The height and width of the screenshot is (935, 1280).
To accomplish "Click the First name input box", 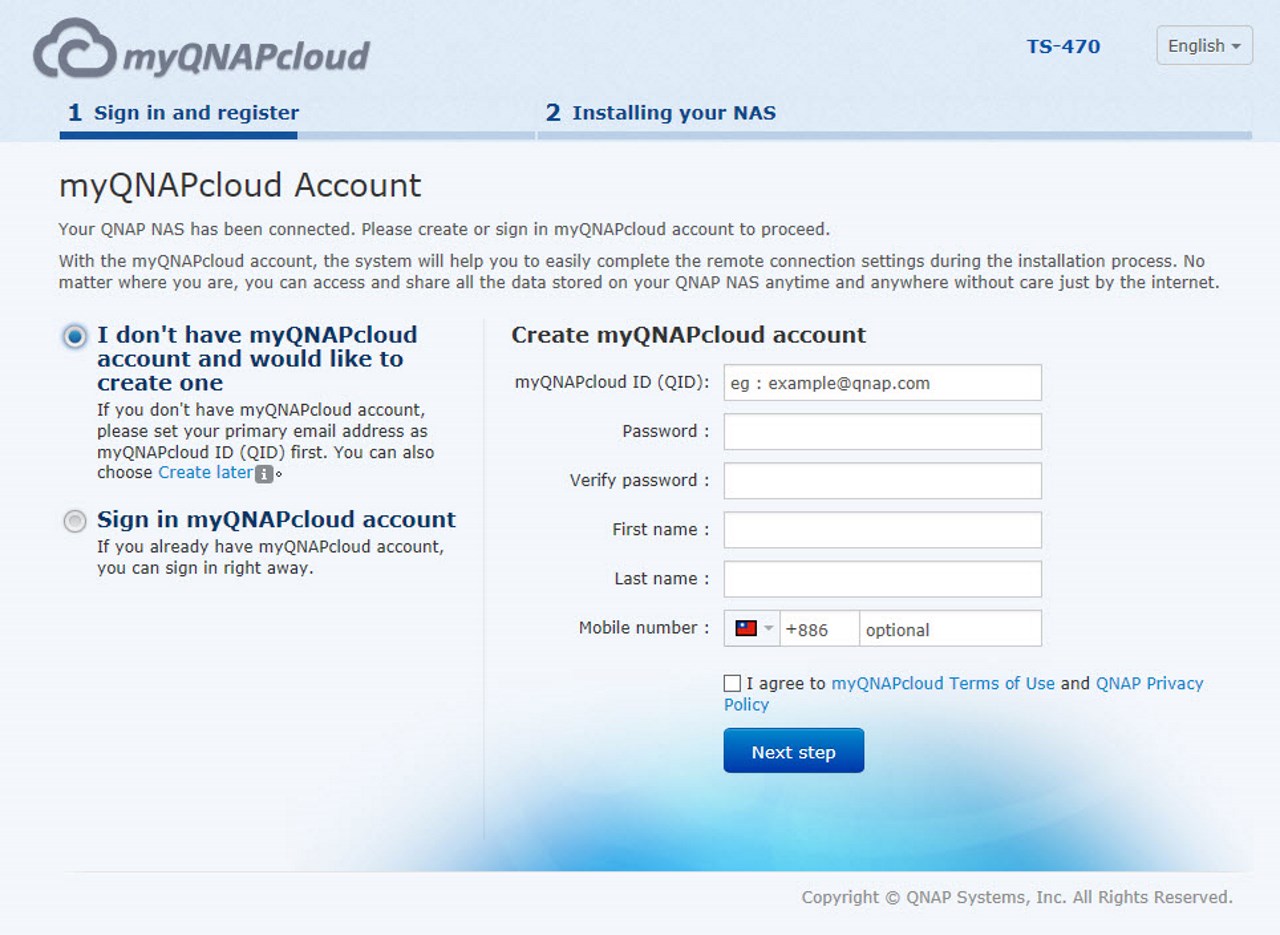I will pos(883,529).
